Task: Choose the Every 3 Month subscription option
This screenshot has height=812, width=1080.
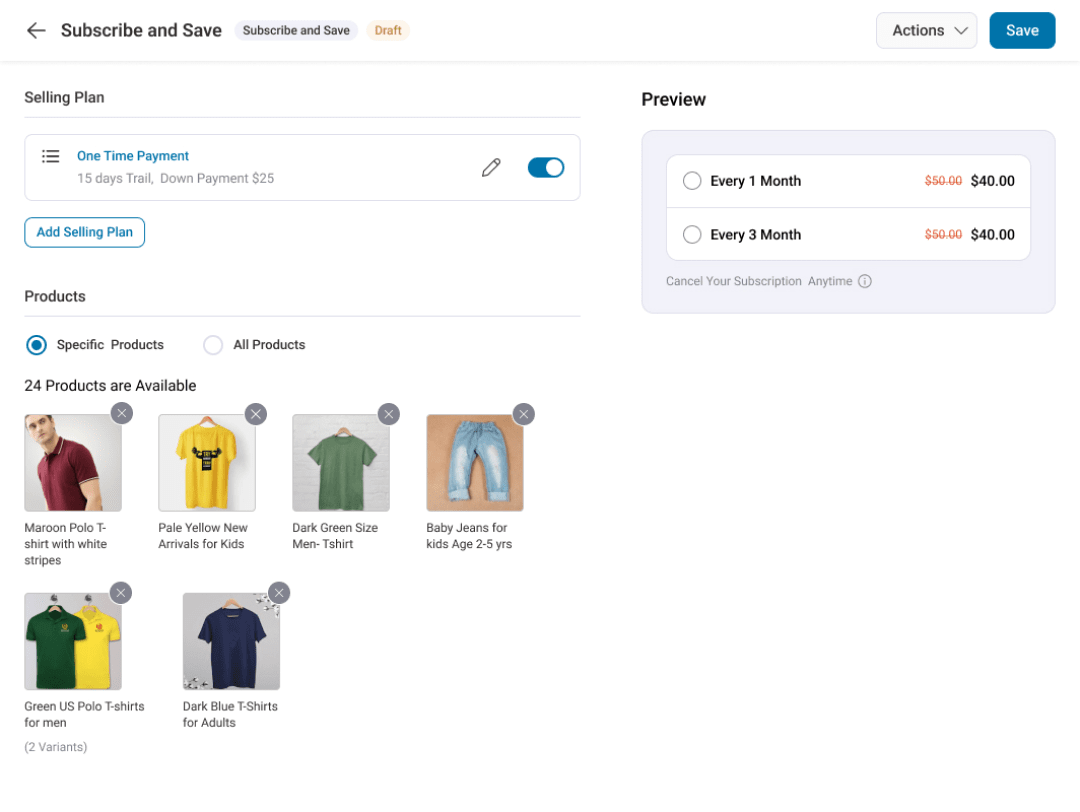Action: click(x=691, y=234)
